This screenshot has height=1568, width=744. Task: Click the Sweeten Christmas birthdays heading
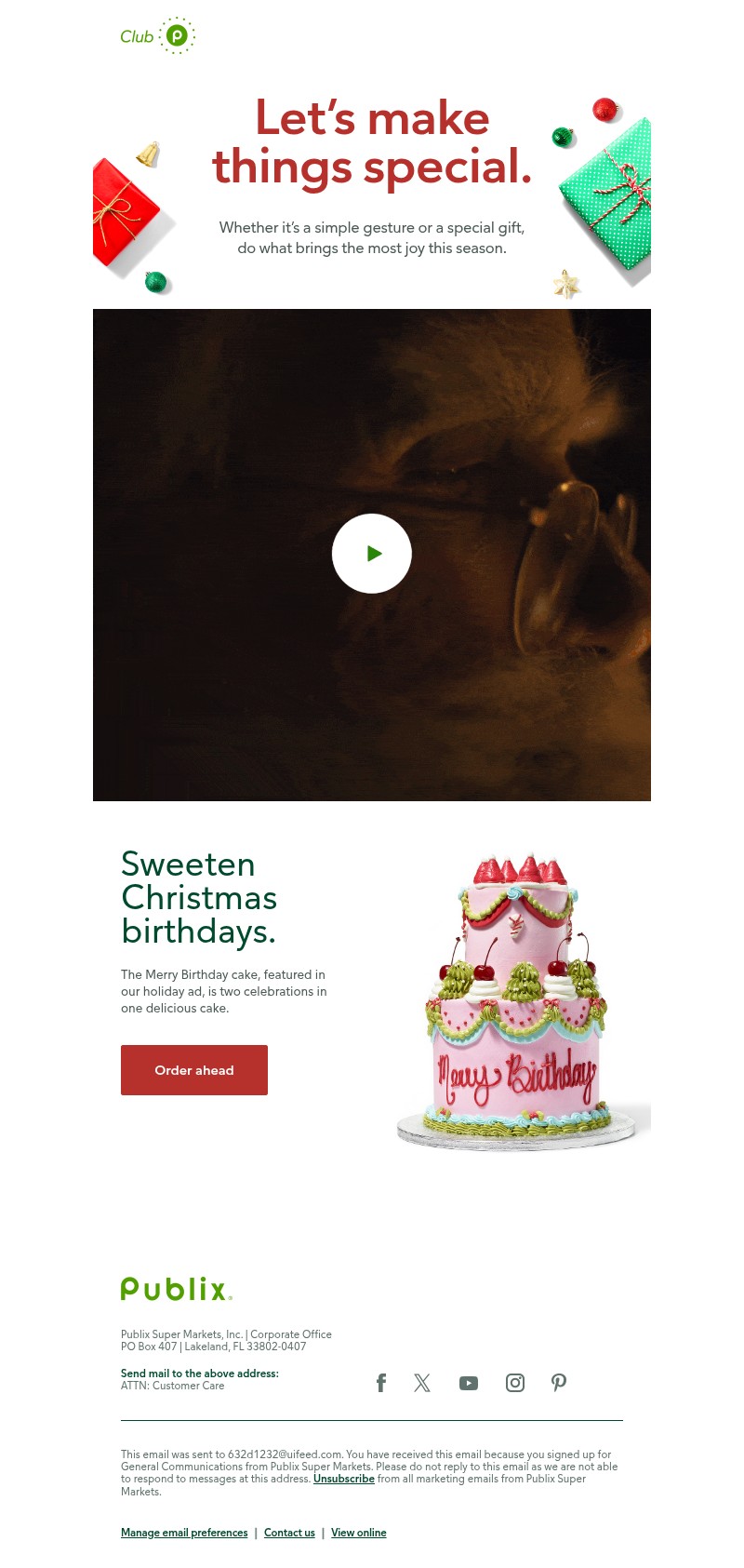(199, 897)
